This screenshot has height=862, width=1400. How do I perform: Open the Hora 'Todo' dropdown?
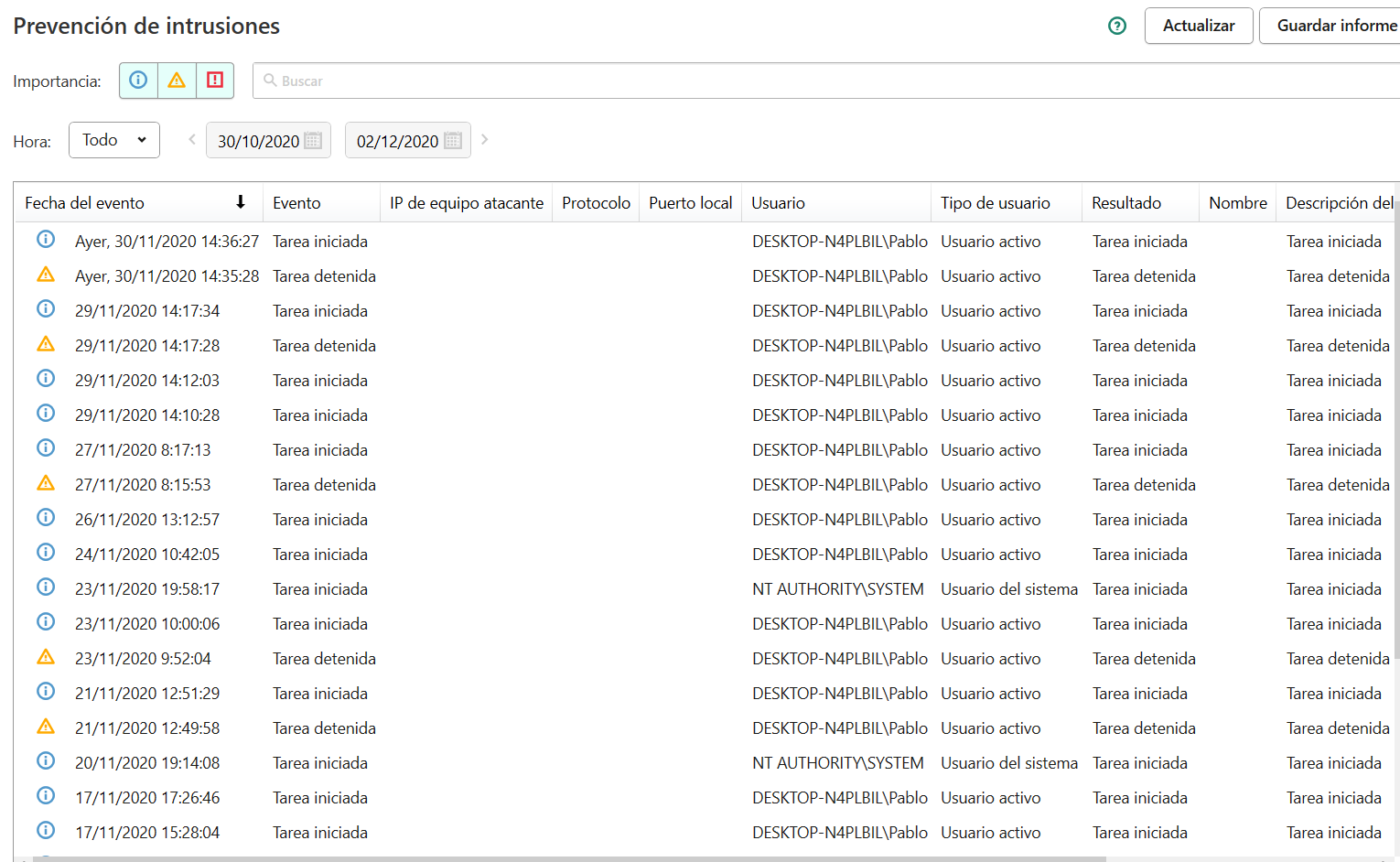(114, 140)
